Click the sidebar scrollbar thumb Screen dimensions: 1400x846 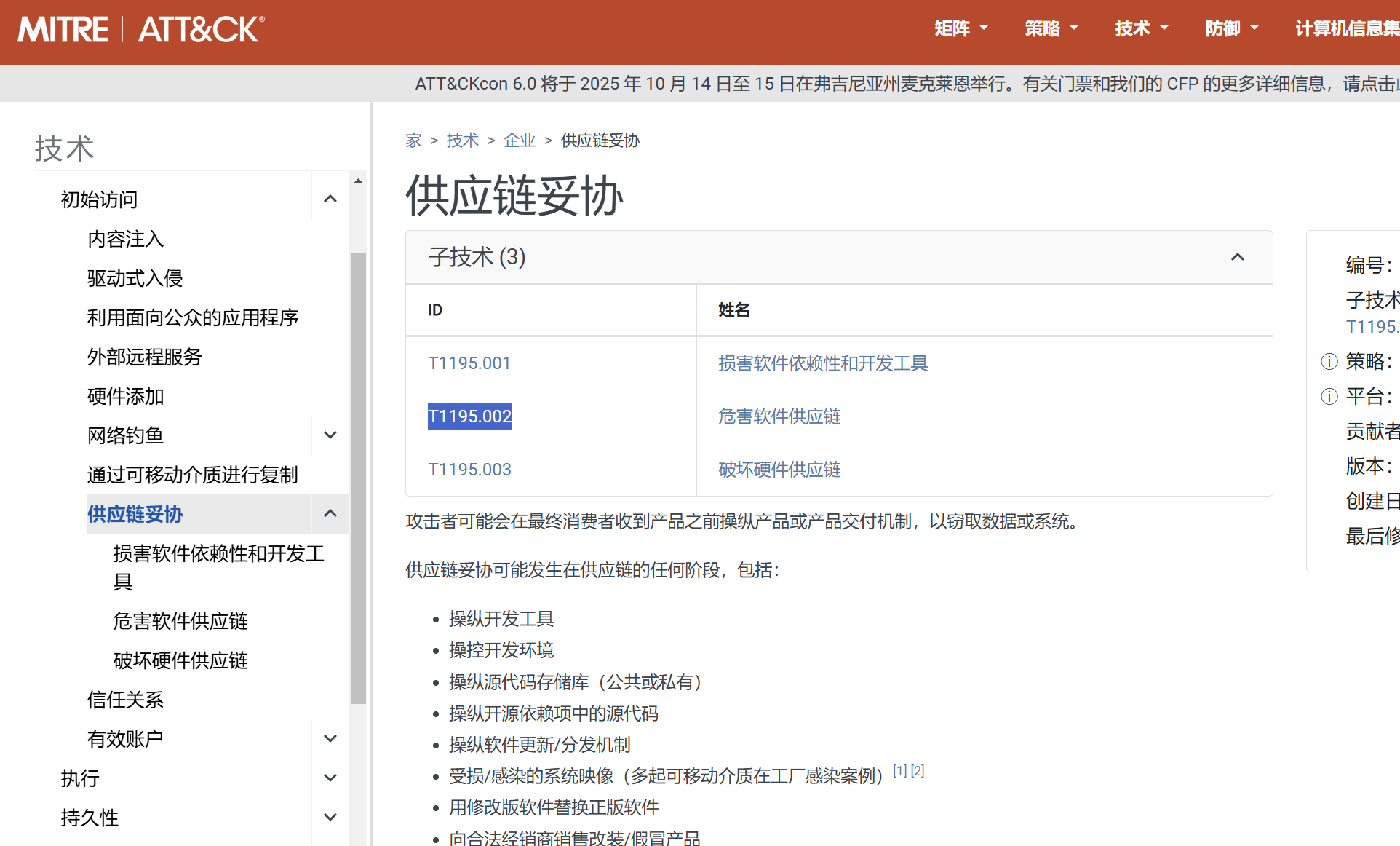tap(358, 478)
